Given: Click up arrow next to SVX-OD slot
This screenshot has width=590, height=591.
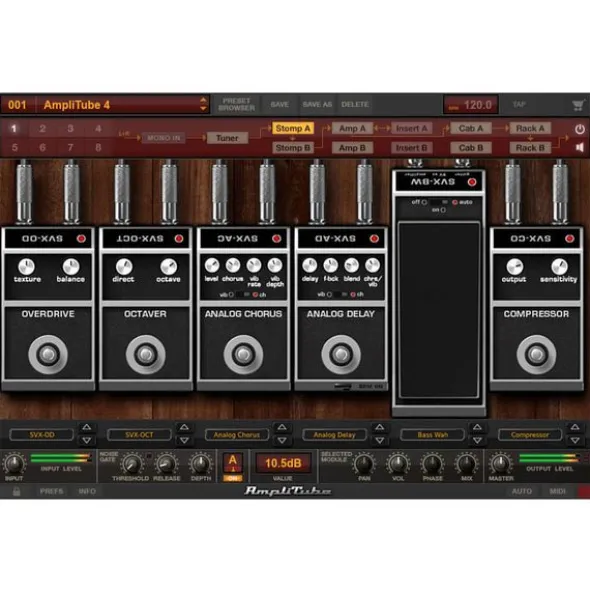Looking at the screenshot, I should click(87, 427).
